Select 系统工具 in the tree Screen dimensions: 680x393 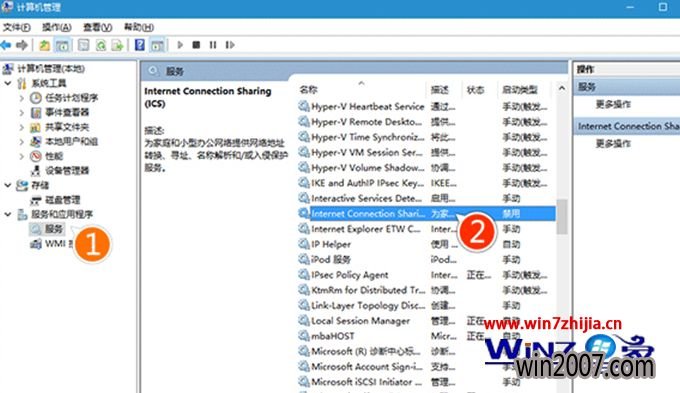49,83
